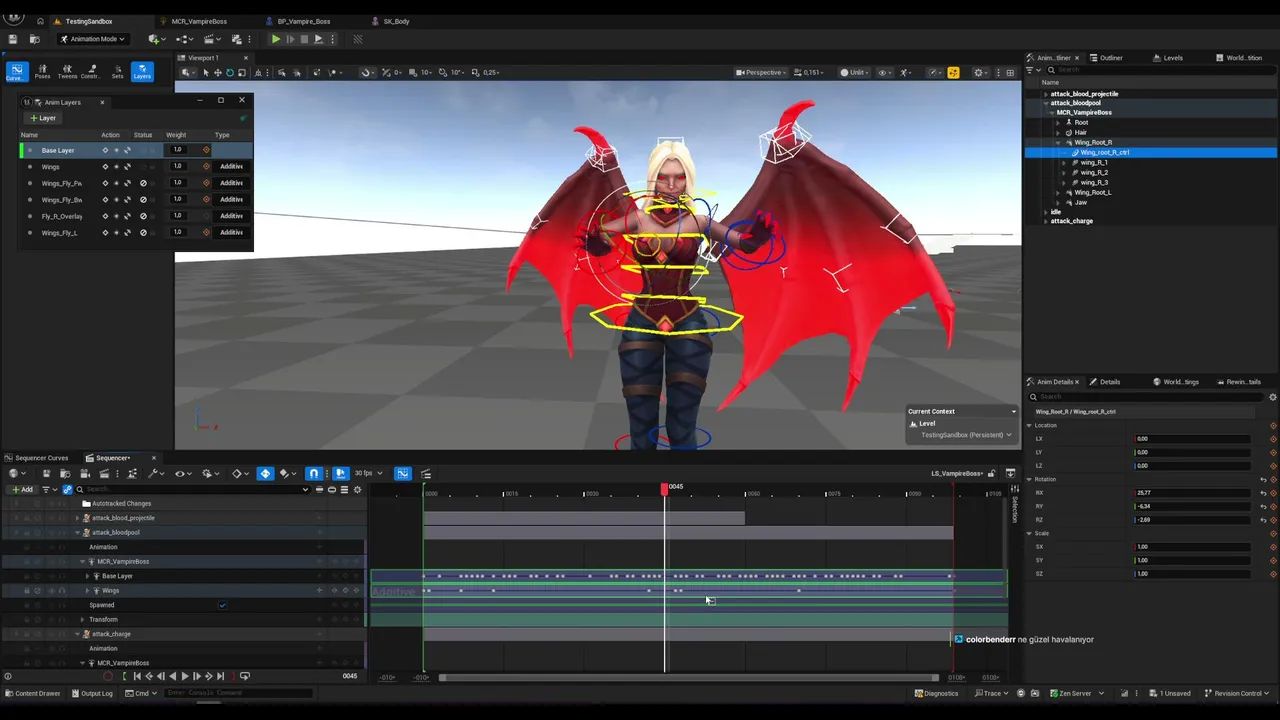Select the viewport scale tool
Image resolution: width=1280 pixels, height=720 pixels.
pyautogui.click(x=241, y=72)
